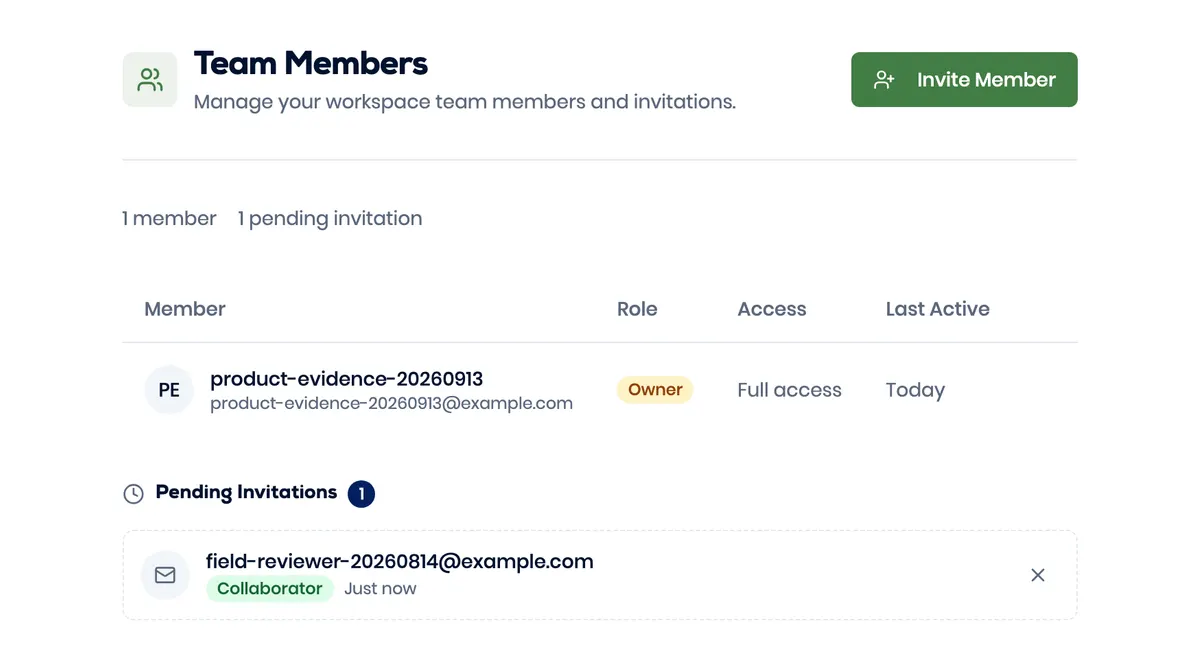Click the name product-evidence-20260913
This screenshot has height=667, width=1200.
pos(347,379)
